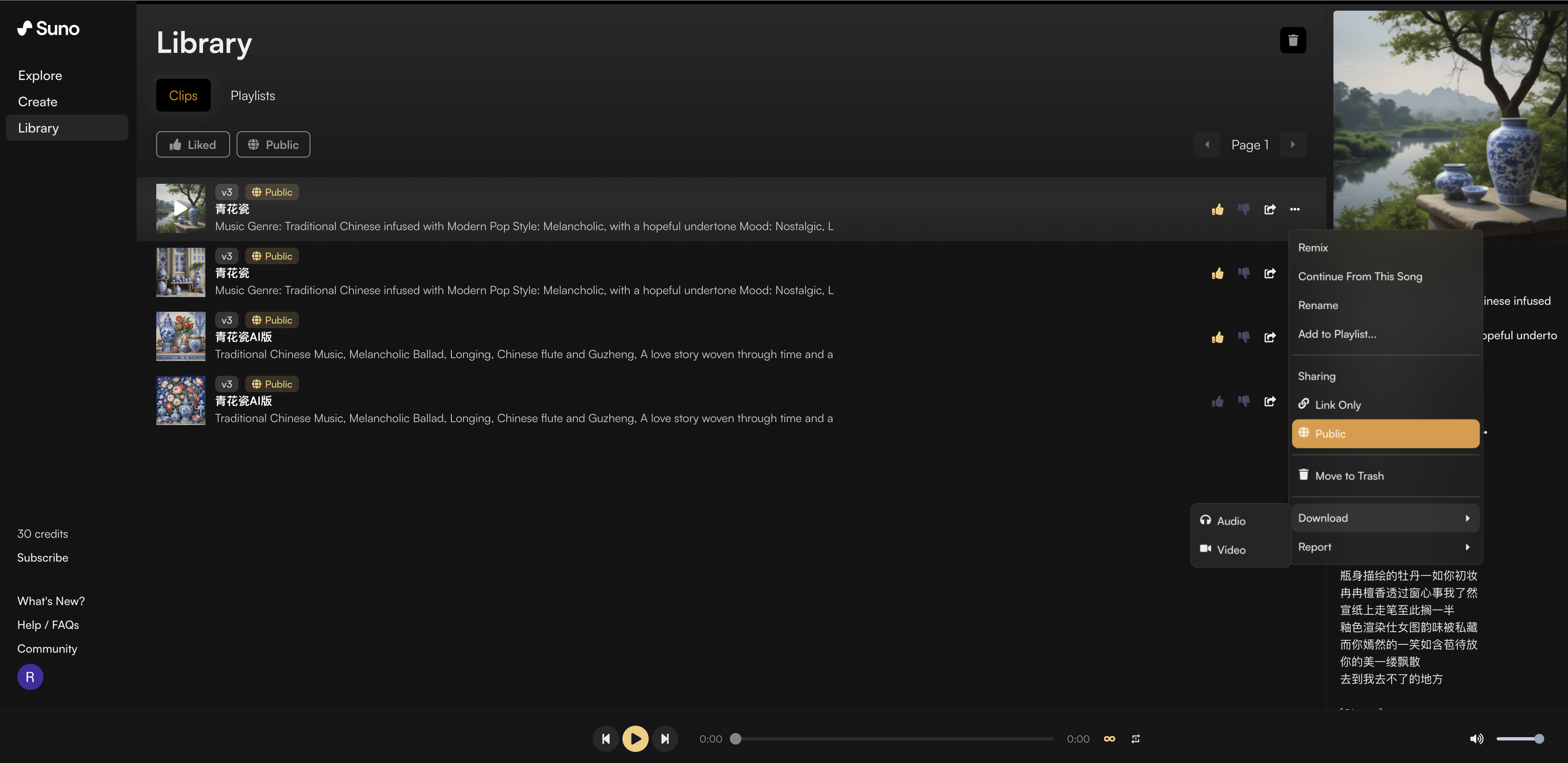
Task: Click the trash bin icon near Library header
Action: [x=1293, y=40]
